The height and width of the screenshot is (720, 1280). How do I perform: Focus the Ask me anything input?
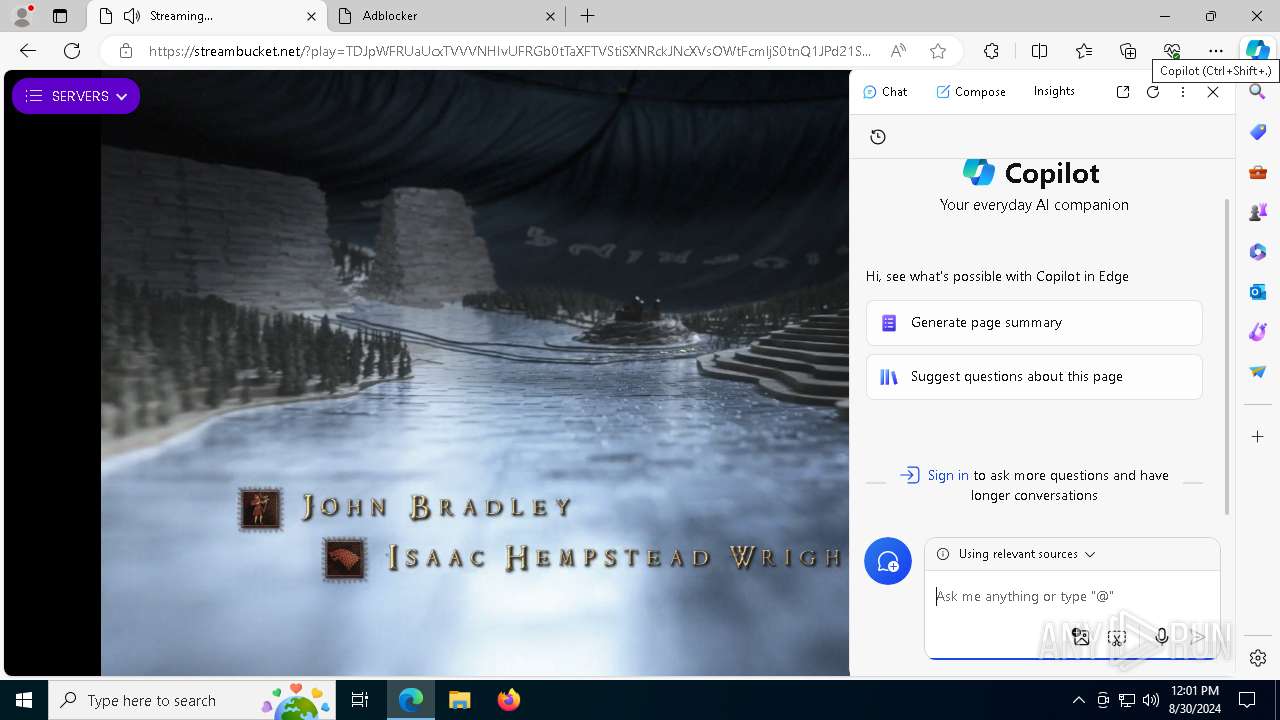click(1072, 596)
